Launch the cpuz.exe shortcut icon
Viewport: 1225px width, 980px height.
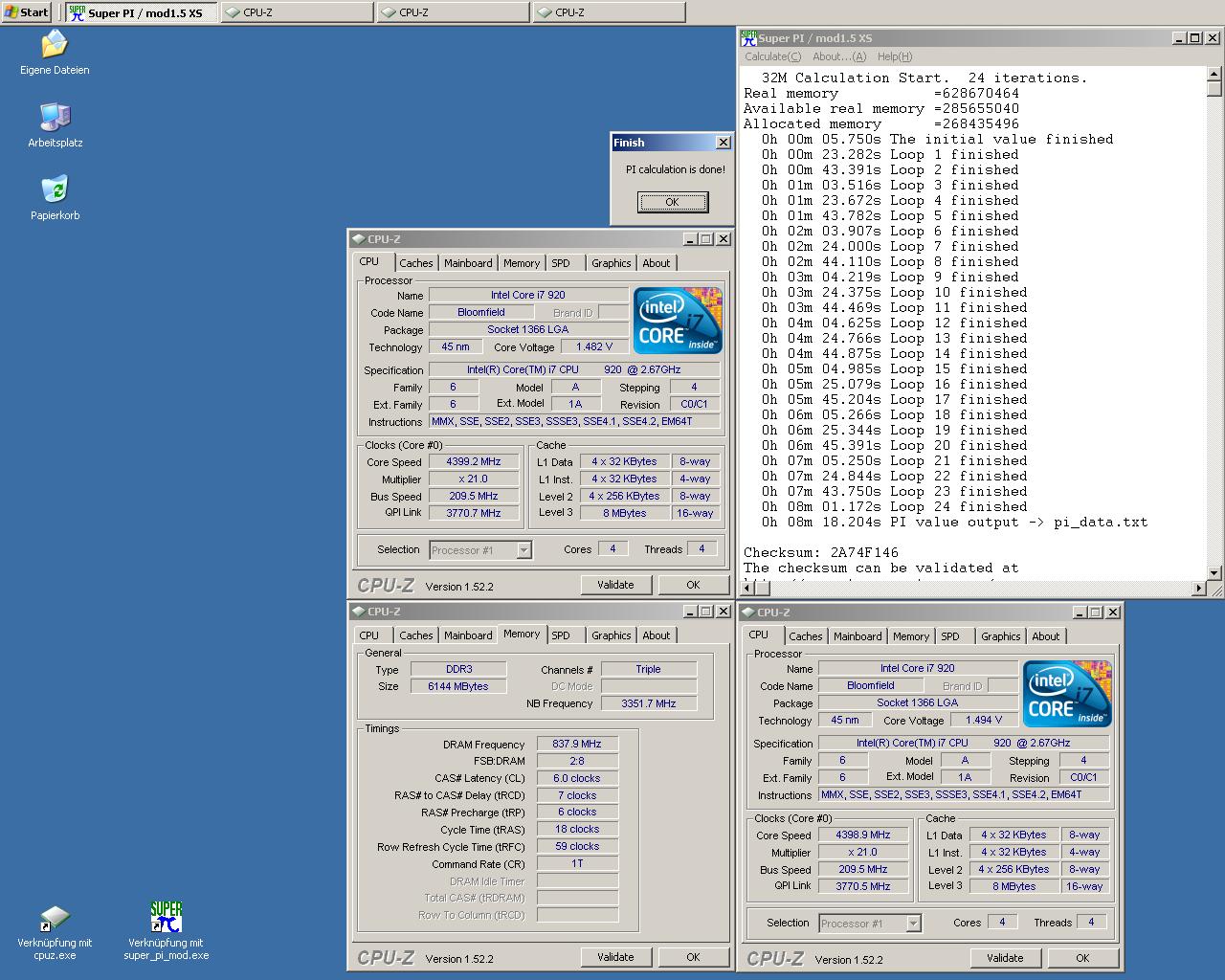coord(55,920)
